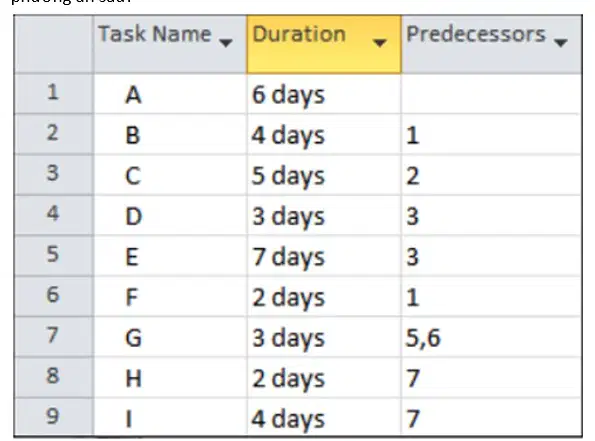Click the task name cell G
The height and width of the screenshot is (441, 595).
[x=170, y=337]
